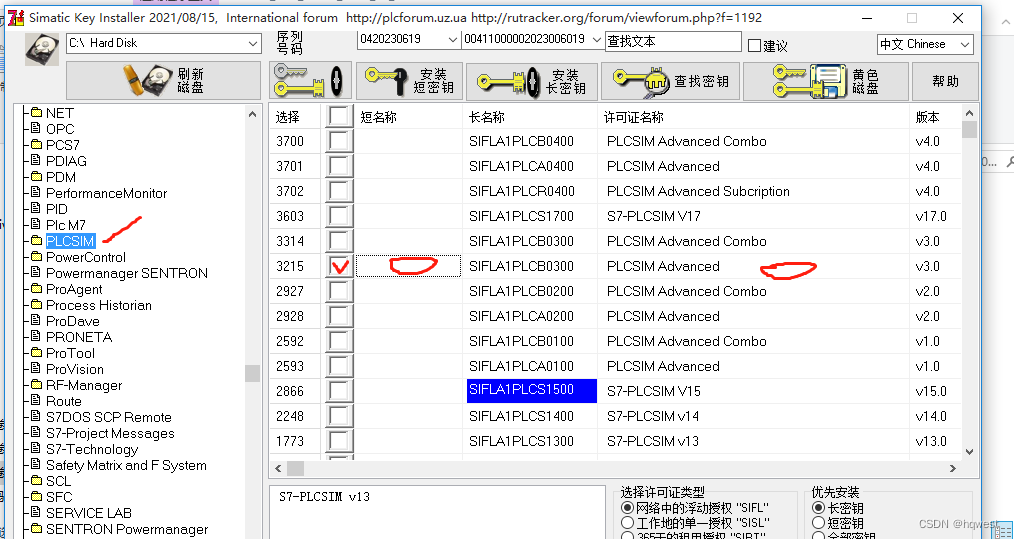Select highlighted SIFLA1PLCS1500 cell

point(531,391)
